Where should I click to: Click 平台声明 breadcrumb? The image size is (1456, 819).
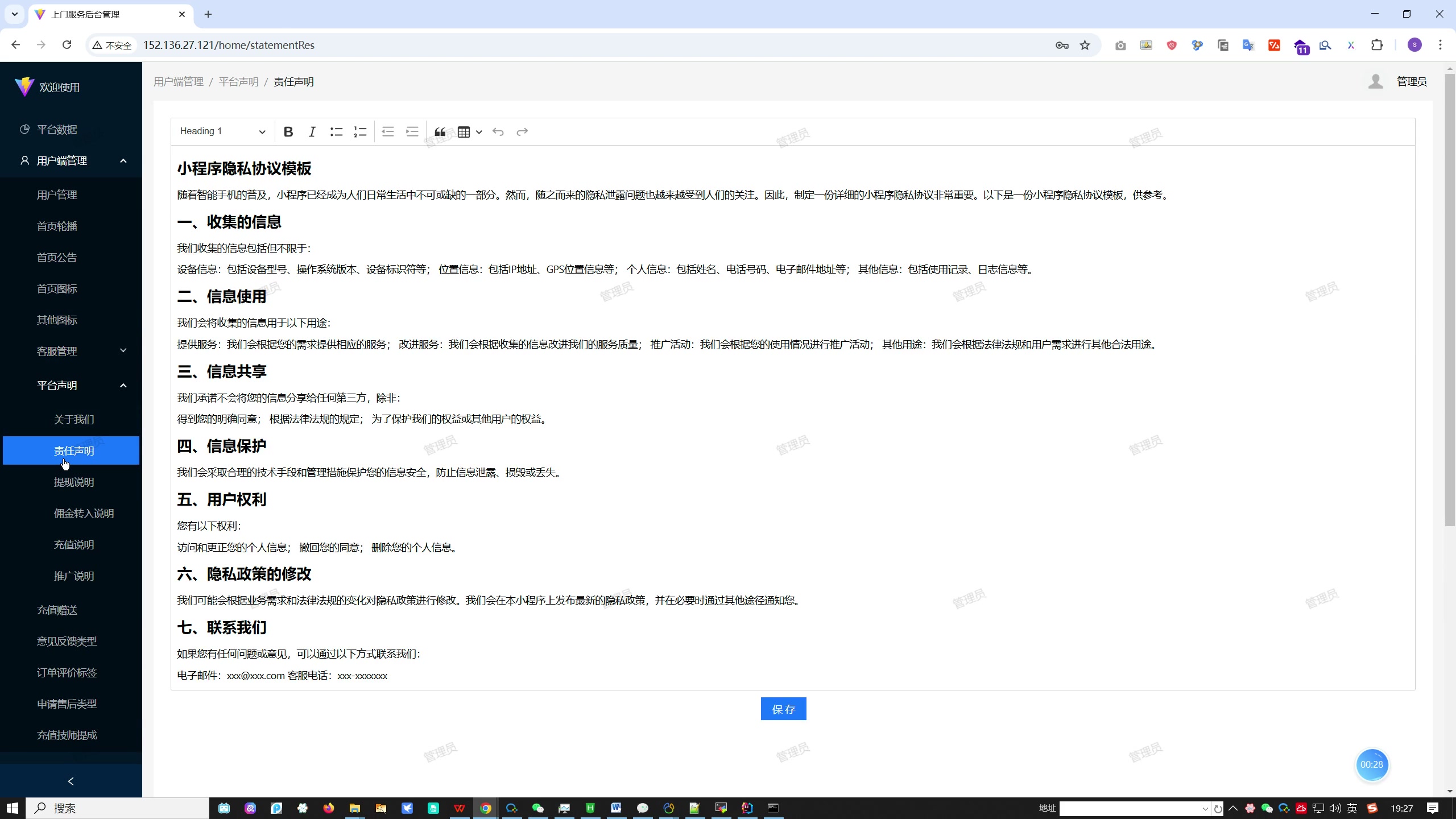tap(238, 82)
